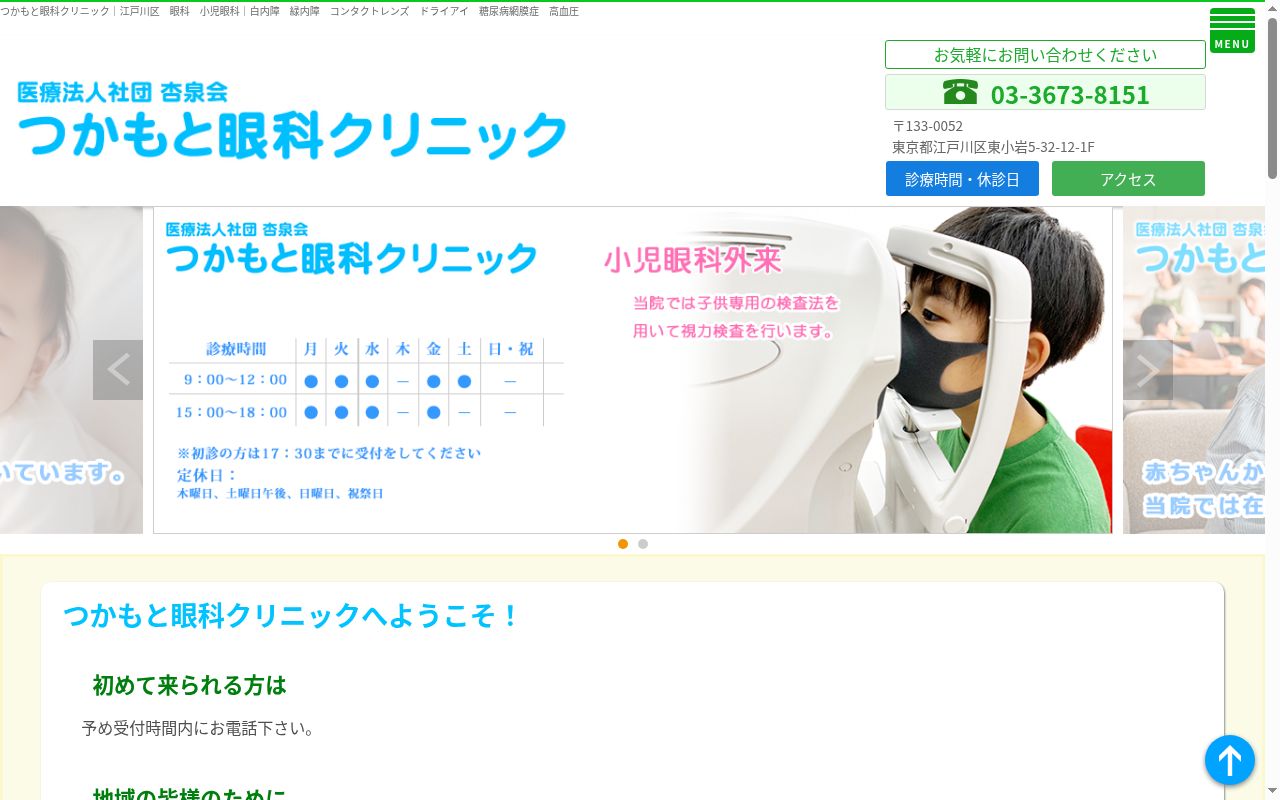Image resolution: width=1280 pixels, height=800 pixels.
Task: Click the green telephone icon
Action: coord(960,92)
